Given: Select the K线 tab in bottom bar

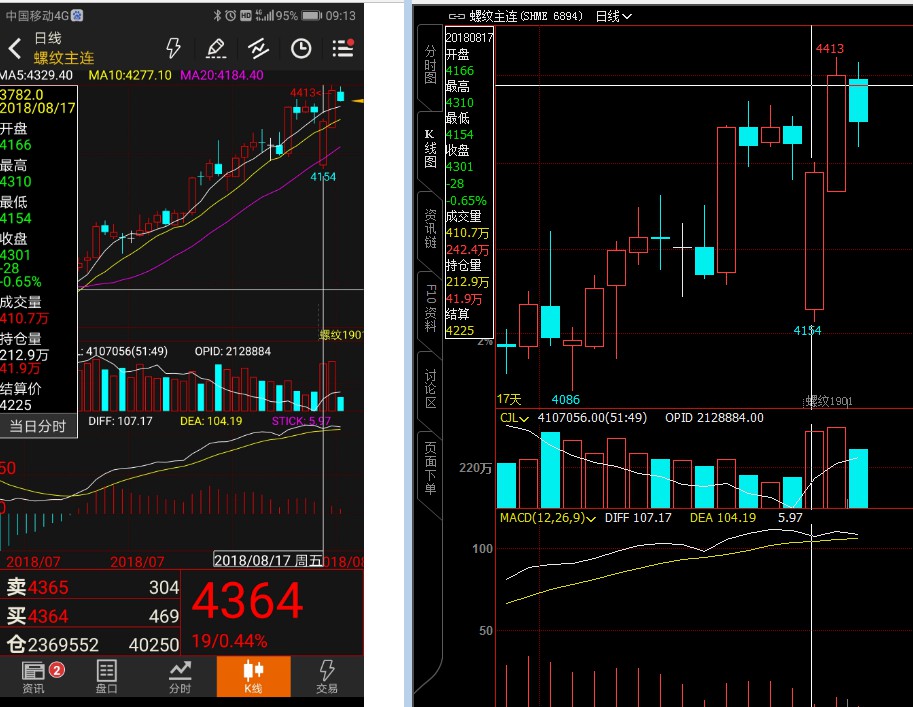Looking at the screenshot, I should pos(253,676).
